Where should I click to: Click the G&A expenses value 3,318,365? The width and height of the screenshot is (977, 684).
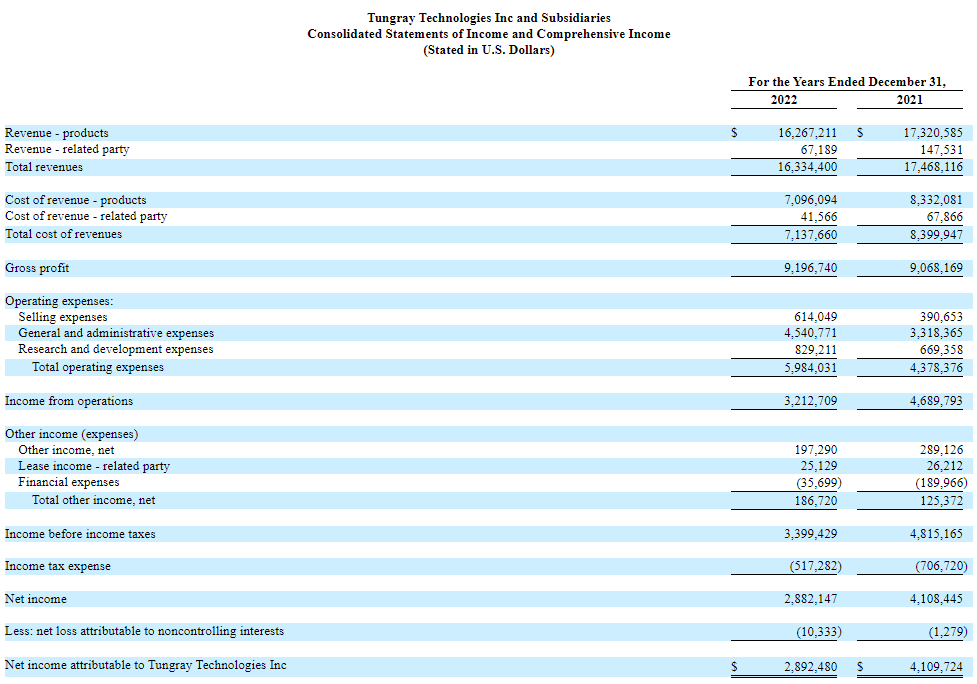coord(936,333)
